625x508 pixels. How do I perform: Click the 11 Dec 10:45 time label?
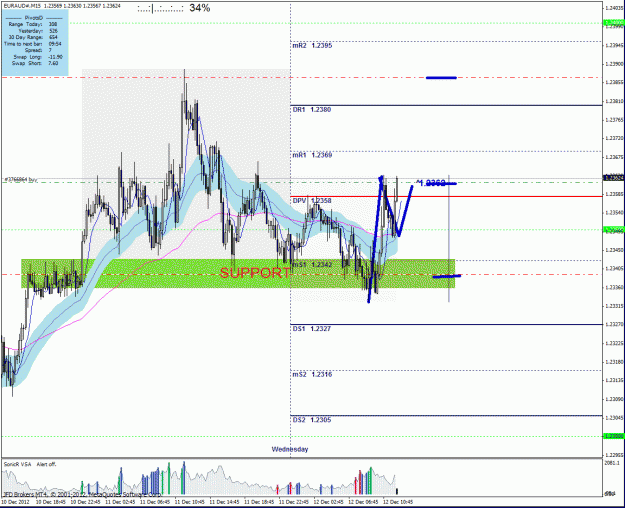coord(189,502)
